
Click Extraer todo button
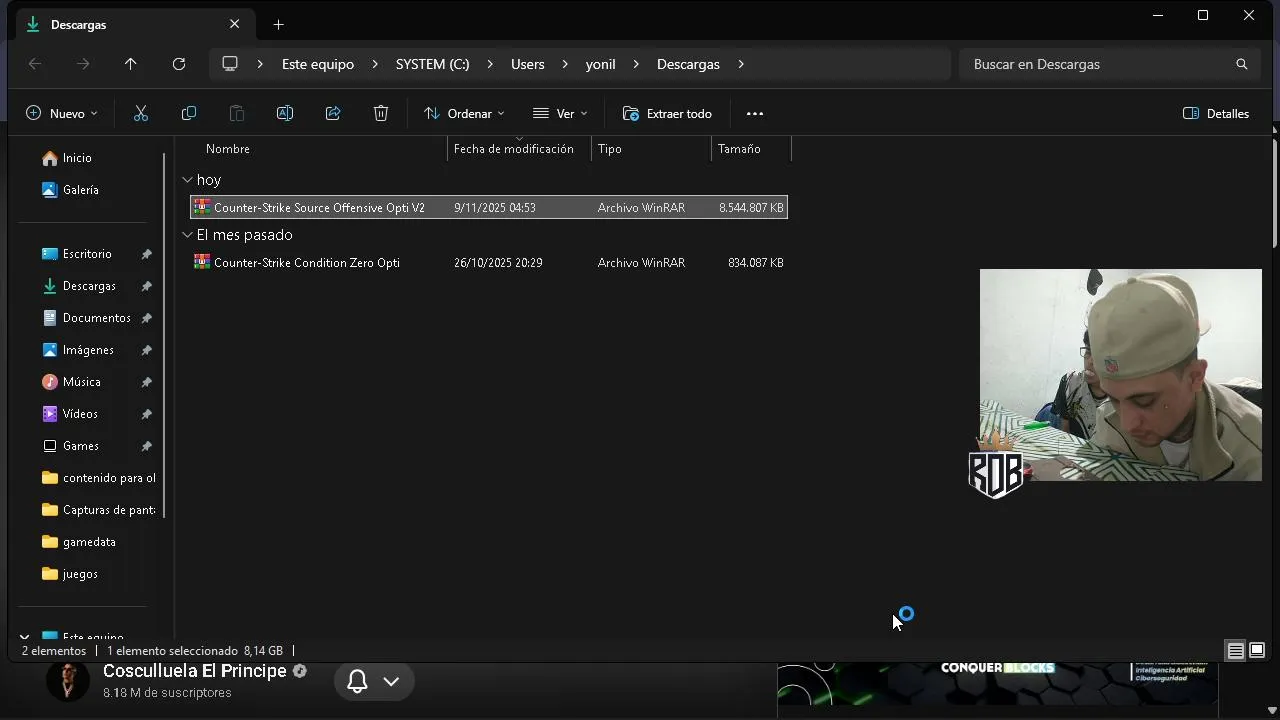coord(667,114)
